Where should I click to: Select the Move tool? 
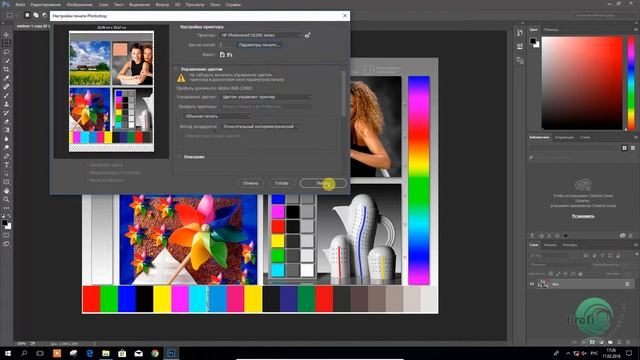coord(6,35)
